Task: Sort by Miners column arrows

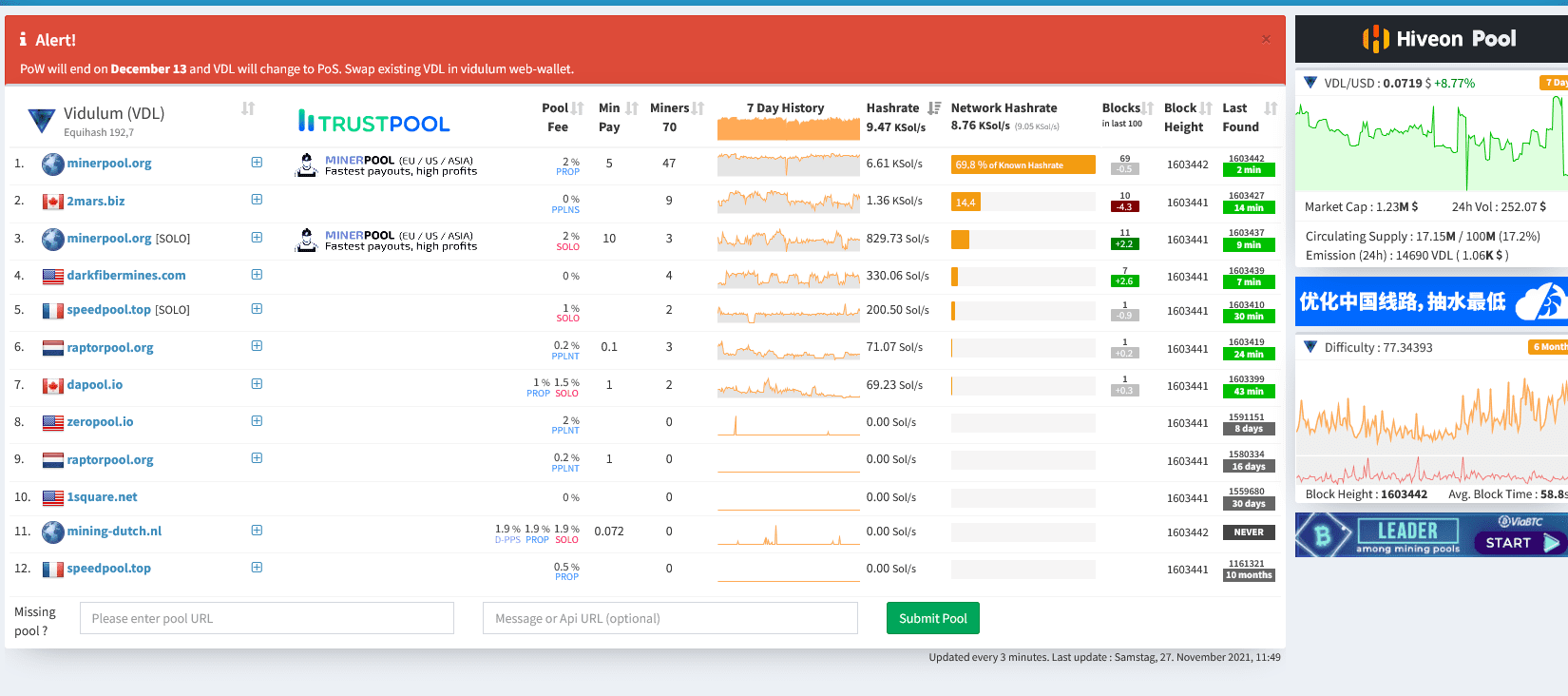Action: [698, 108]
